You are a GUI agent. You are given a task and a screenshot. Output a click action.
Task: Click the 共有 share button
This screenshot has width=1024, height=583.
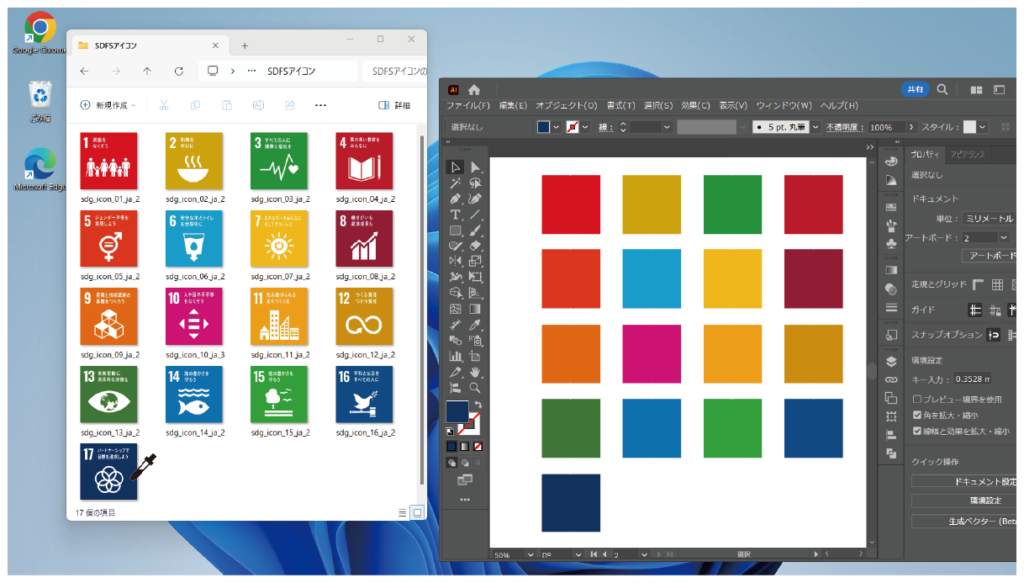point(915,89)
